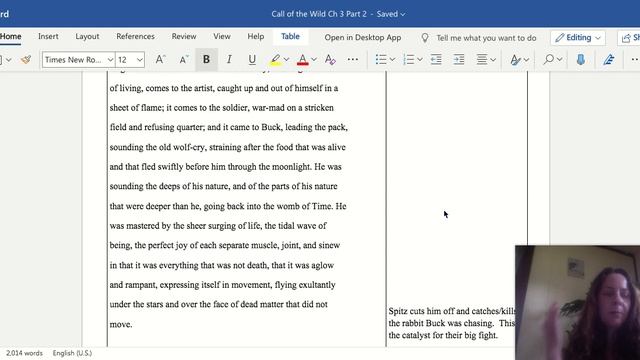Screen dimensions: 640x360
Task: Switch to the Layout tab
Action: click(x=87, y=36)
